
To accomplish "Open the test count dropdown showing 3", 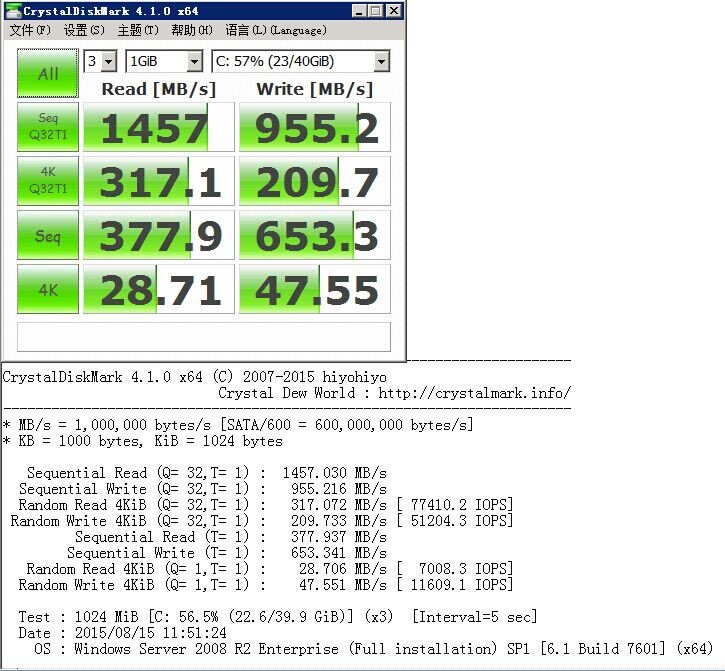I will point(100,61).
